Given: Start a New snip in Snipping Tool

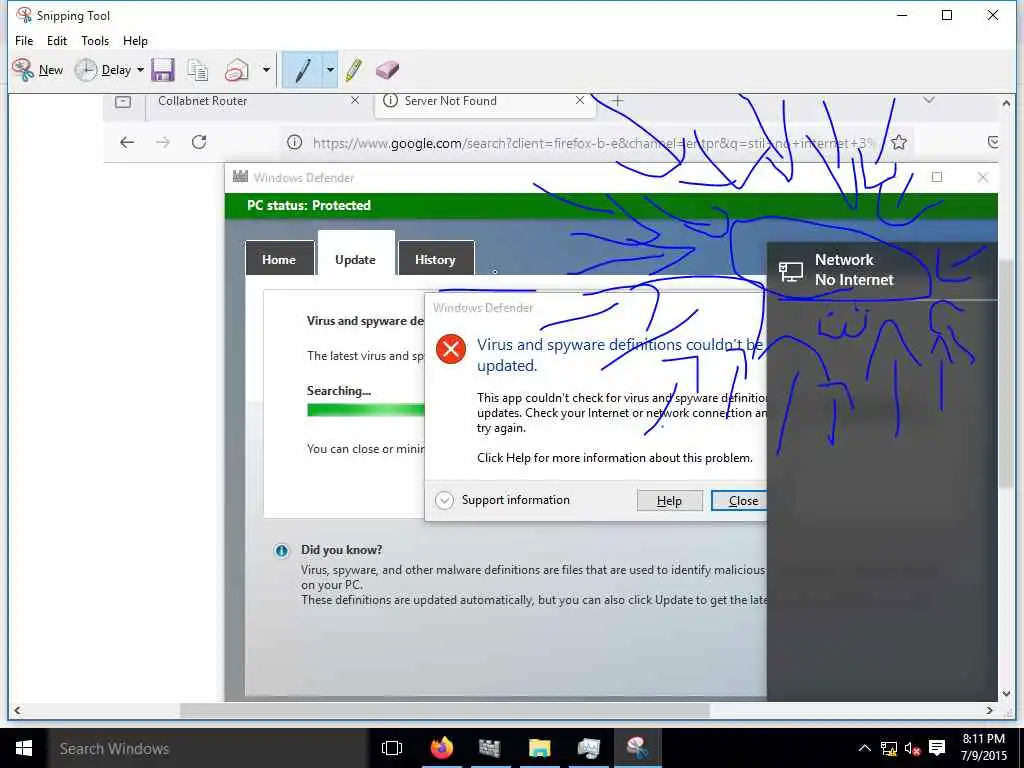Looking at the screenshot, I should (x=38, y=70).
